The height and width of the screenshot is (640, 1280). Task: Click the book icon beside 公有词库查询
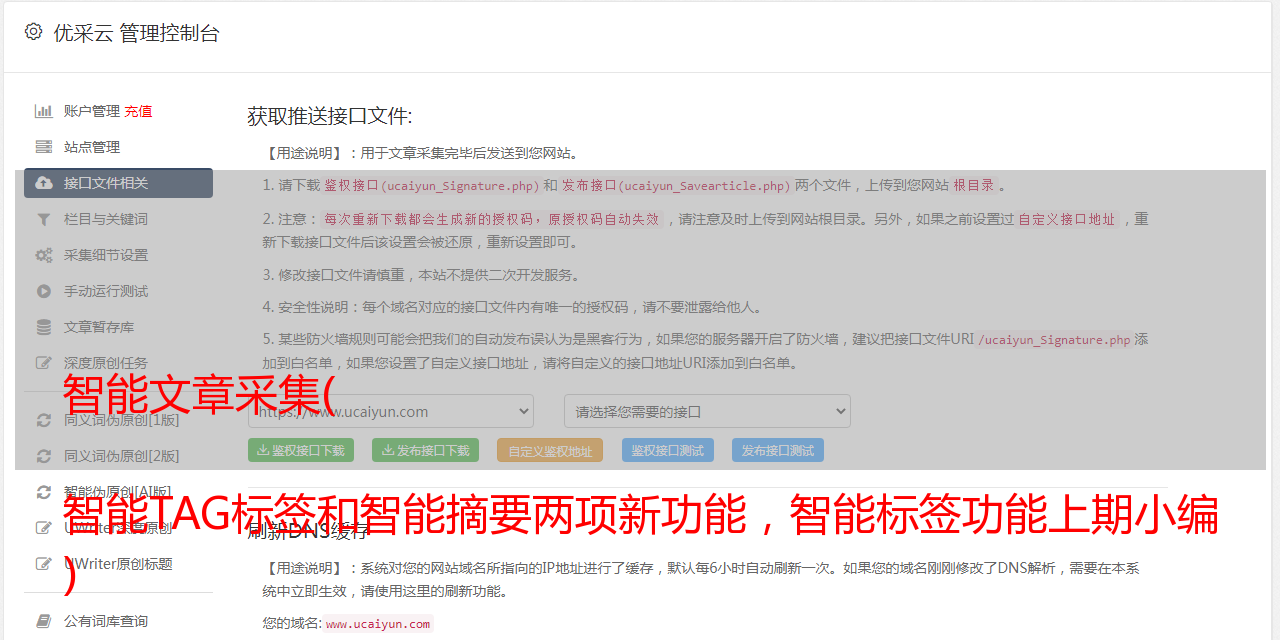pos(43,621)
